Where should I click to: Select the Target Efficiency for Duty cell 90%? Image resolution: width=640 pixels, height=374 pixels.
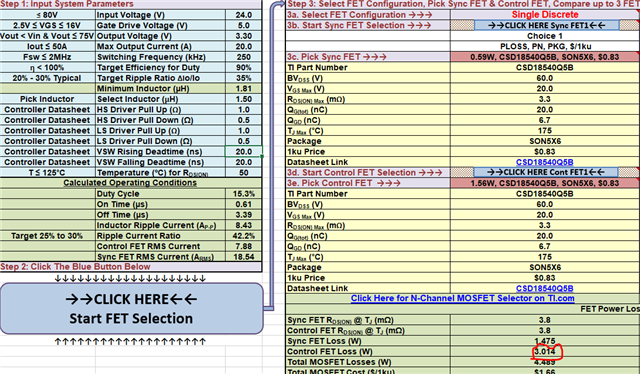point(244,68)
